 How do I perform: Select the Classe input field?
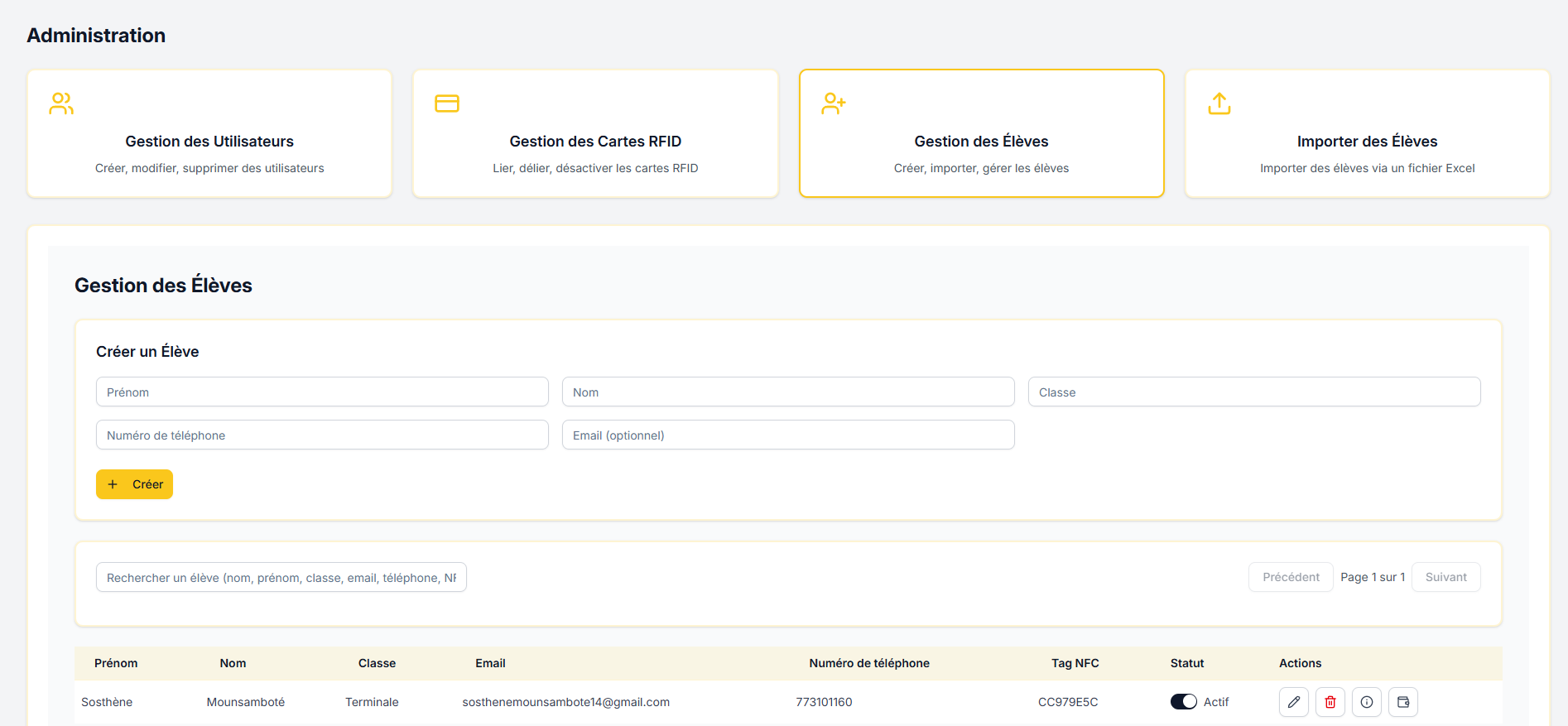(x=1253, y=392)
